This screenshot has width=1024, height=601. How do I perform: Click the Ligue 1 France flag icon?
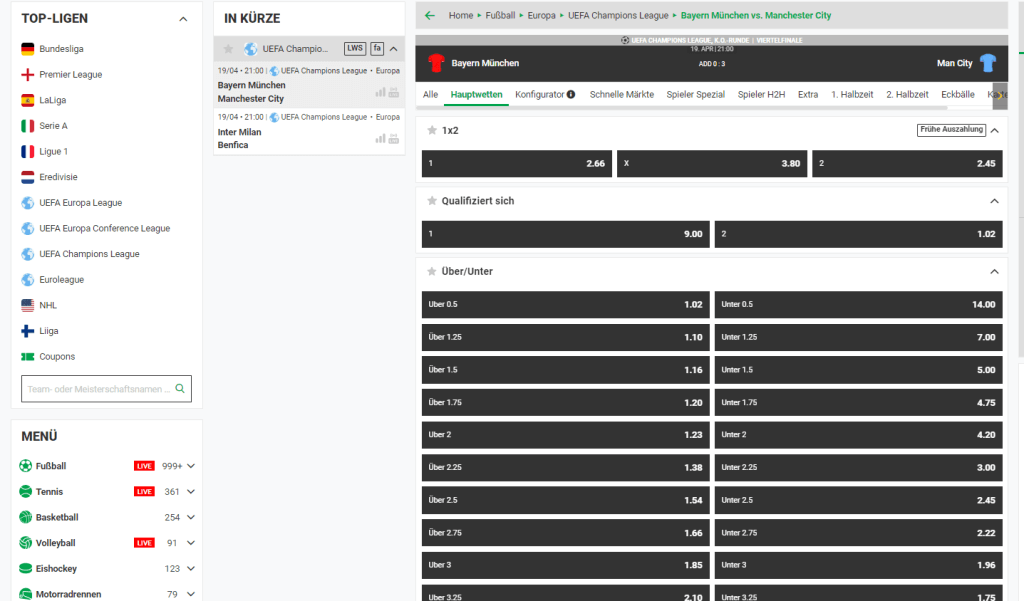point(27,152)
